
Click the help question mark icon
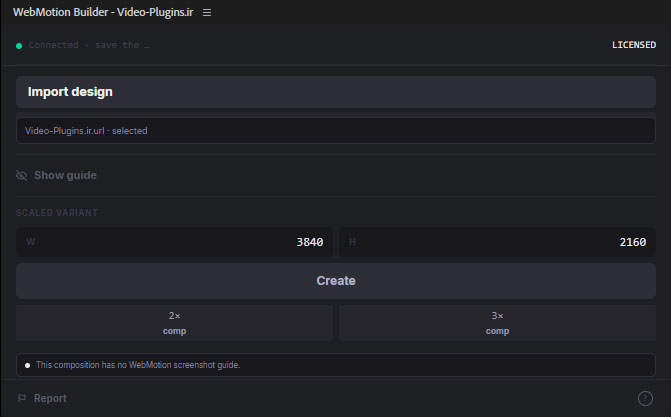(645, 398)
